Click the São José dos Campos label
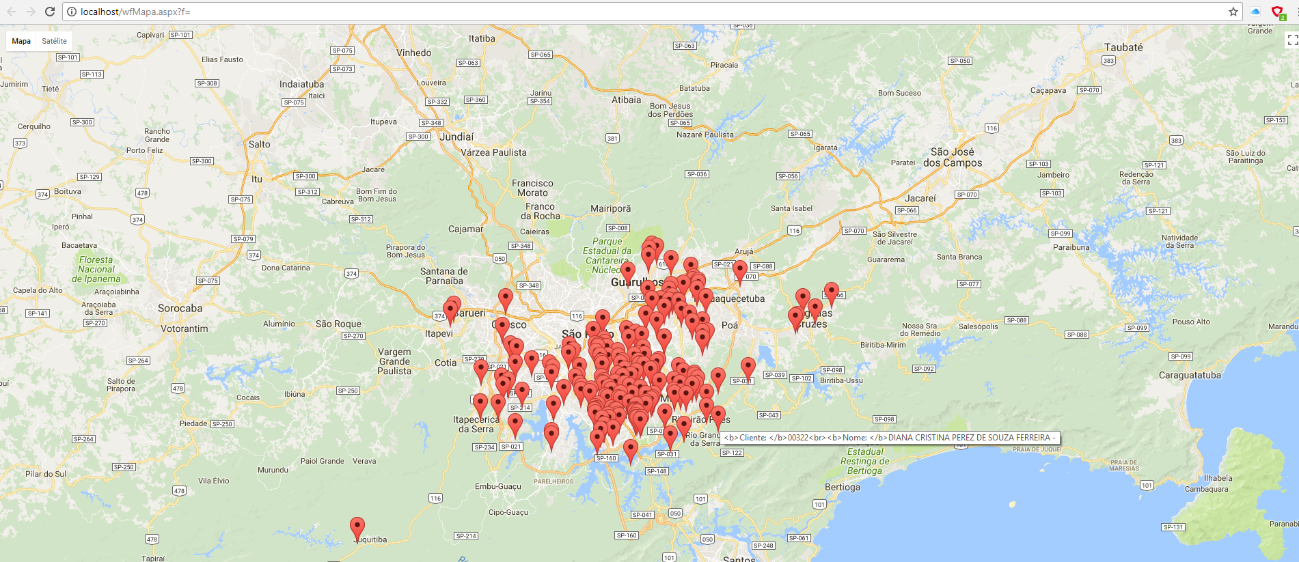1299x562 pixels. point(952,156)
